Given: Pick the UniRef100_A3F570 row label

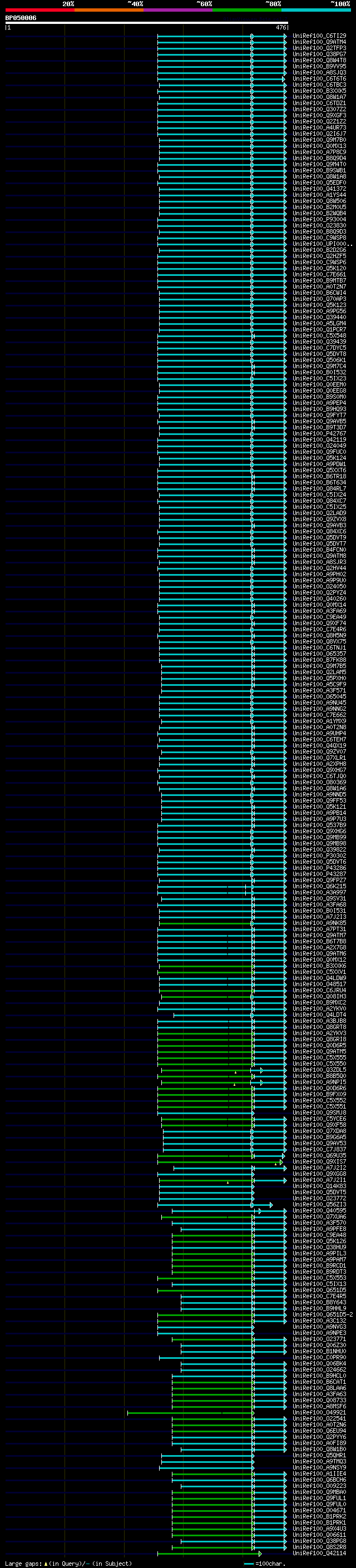Looking at the screenshot, I should click(319, 1223).
